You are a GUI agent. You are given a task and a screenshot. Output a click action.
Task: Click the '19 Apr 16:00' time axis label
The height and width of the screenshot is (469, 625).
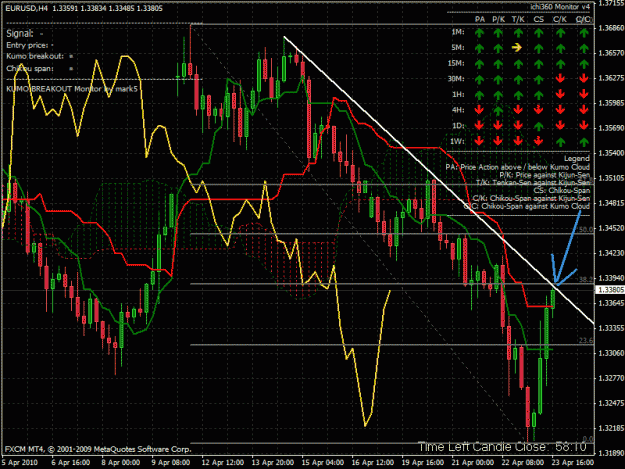[423, 463]
